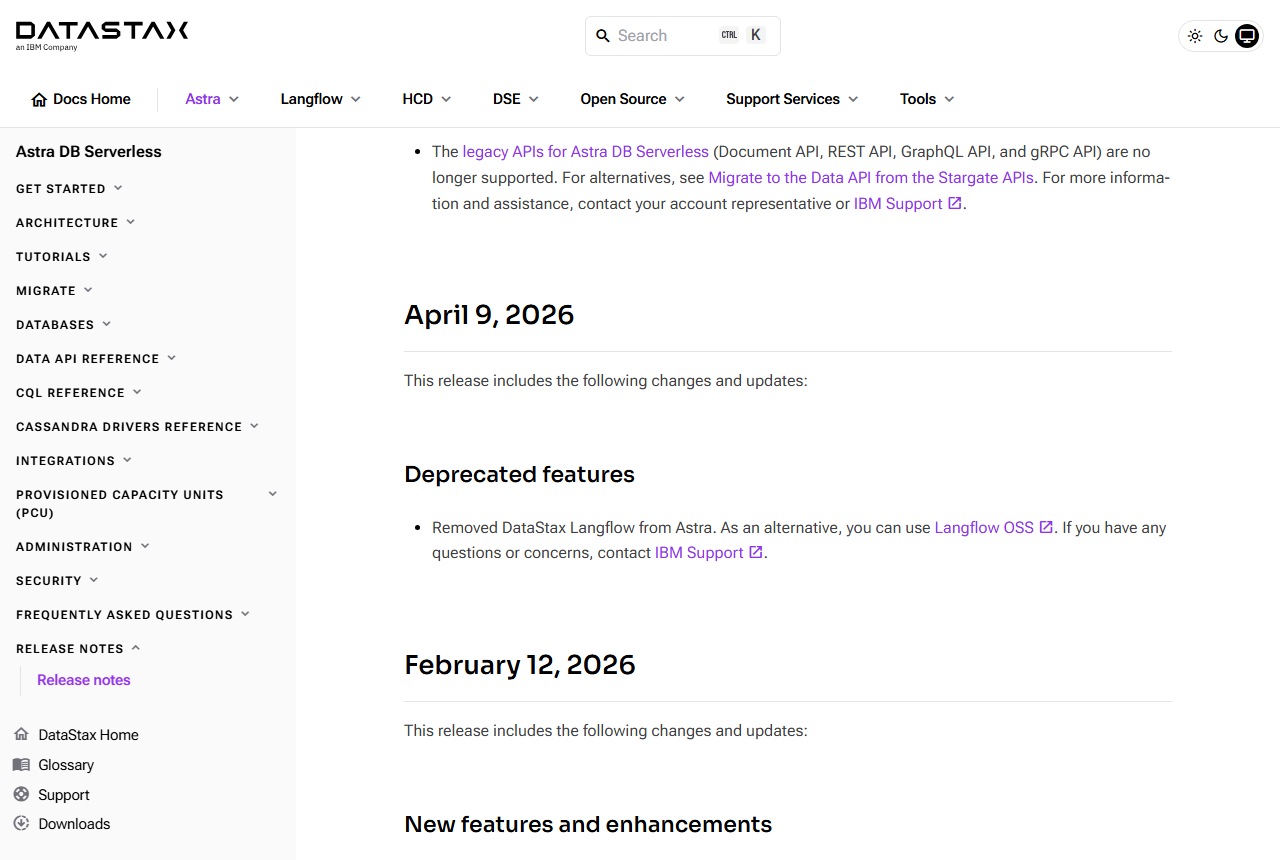Click the DataStax logo

point(102,35)
